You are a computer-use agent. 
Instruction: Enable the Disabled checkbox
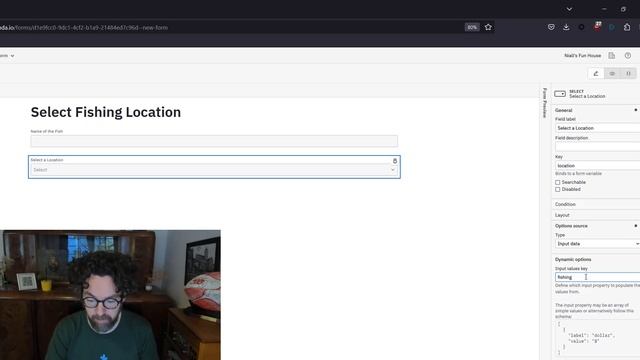pos(558,189)
